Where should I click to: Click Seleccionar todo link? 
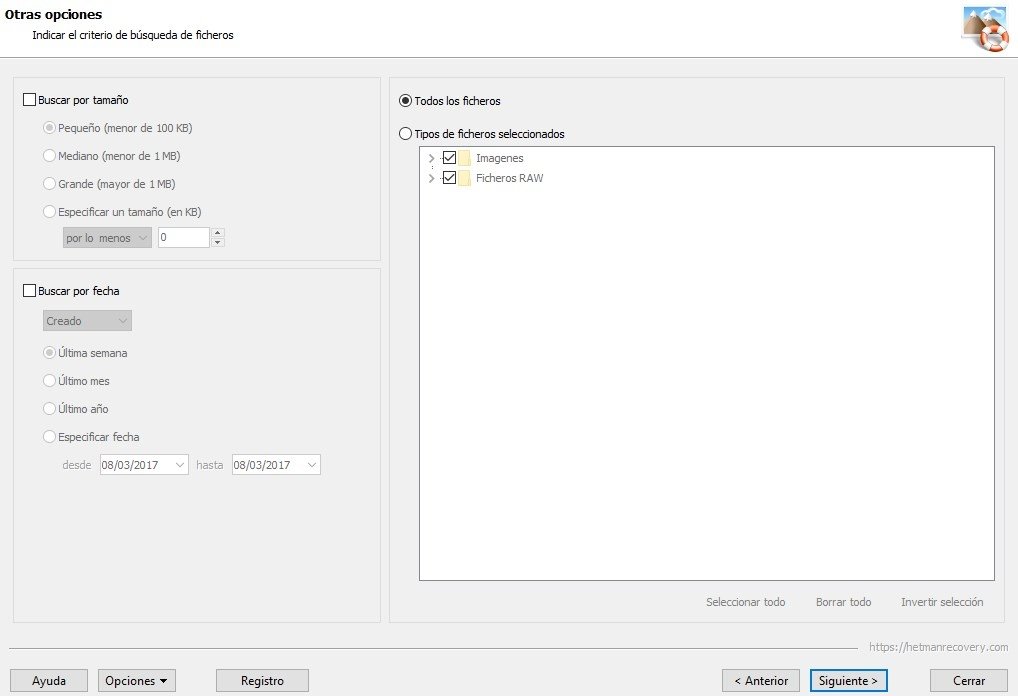(x=745, y=602)
